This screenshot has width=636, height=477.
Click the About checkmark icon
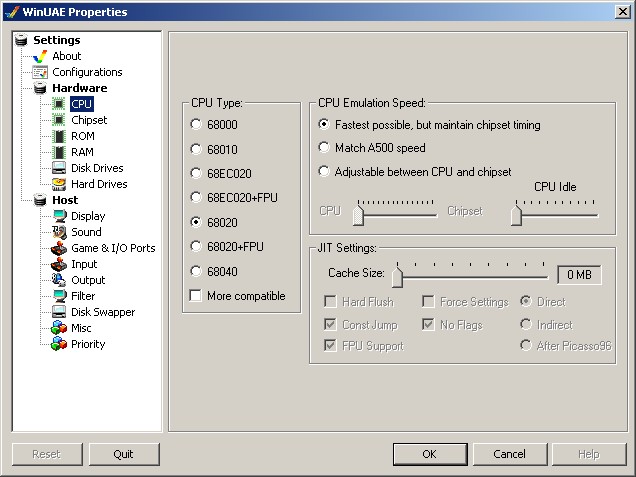coord(40,56)
